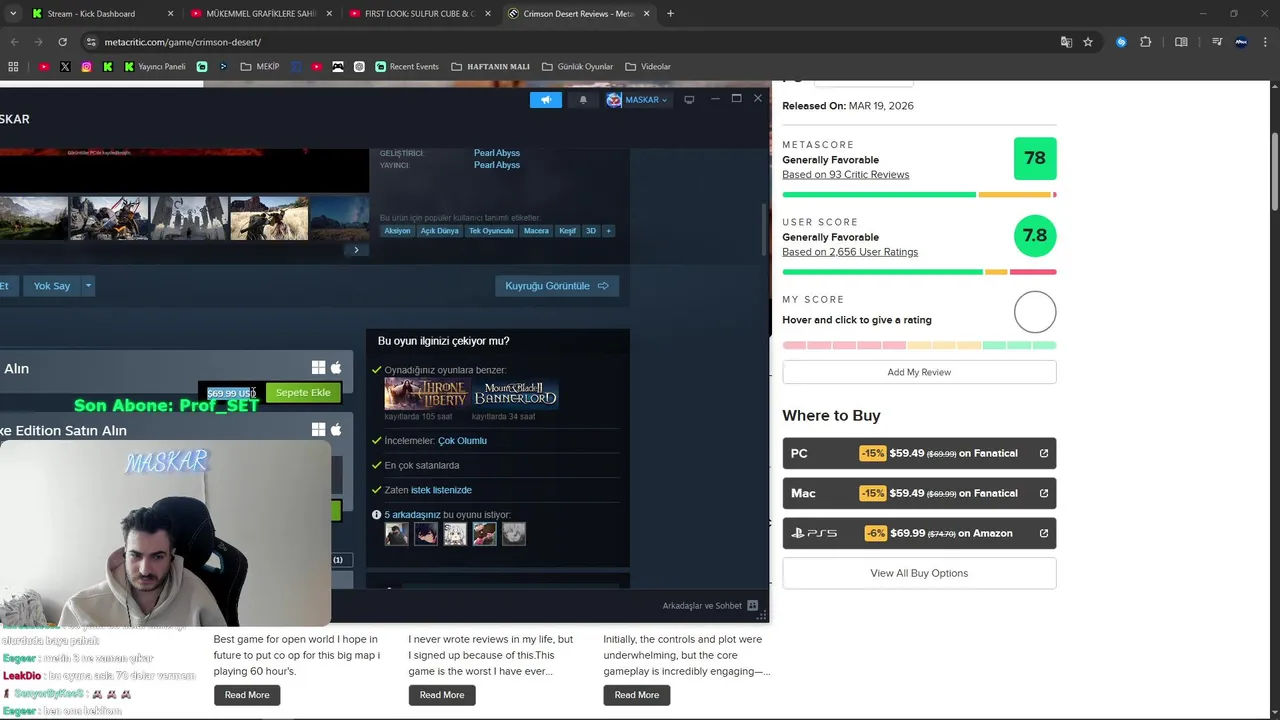Close the Stream - Kick Dashboard tab
This screenshot has width=1280, height=720.
click(x=171, y=13)
